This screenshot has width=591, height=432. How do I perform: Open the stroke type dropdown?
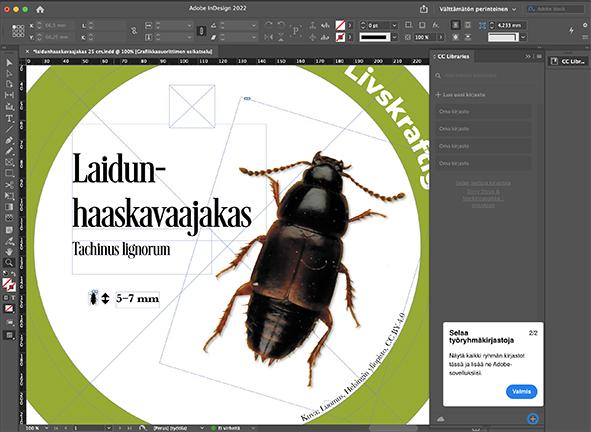click(x=395, y=37)
